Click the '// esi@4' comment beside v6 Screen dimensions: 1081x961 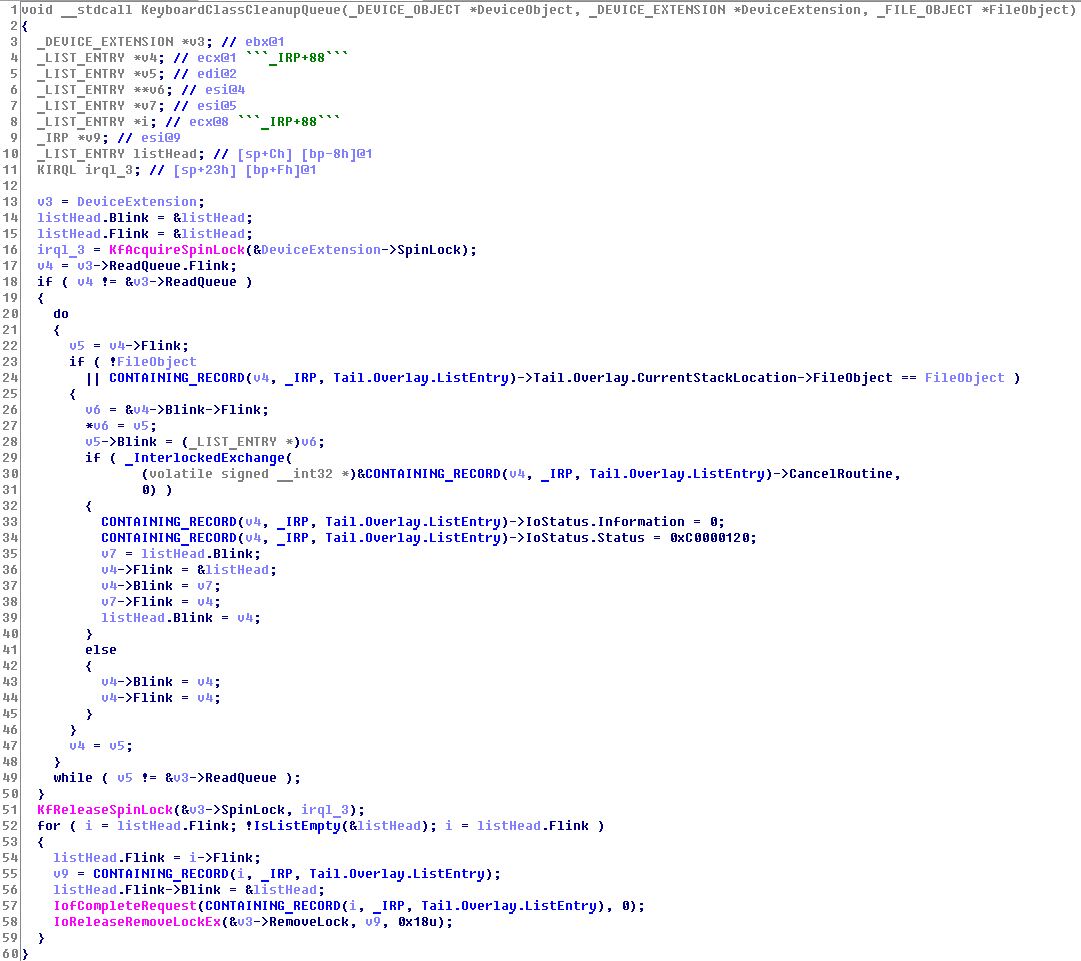tap(213, 90)
